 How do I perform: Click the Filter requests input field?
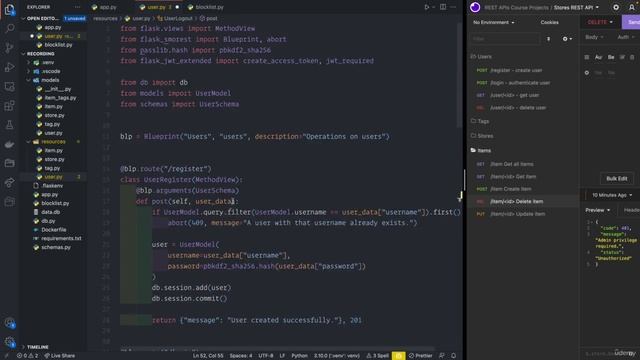pyautogui.click(x=505, y=39)
